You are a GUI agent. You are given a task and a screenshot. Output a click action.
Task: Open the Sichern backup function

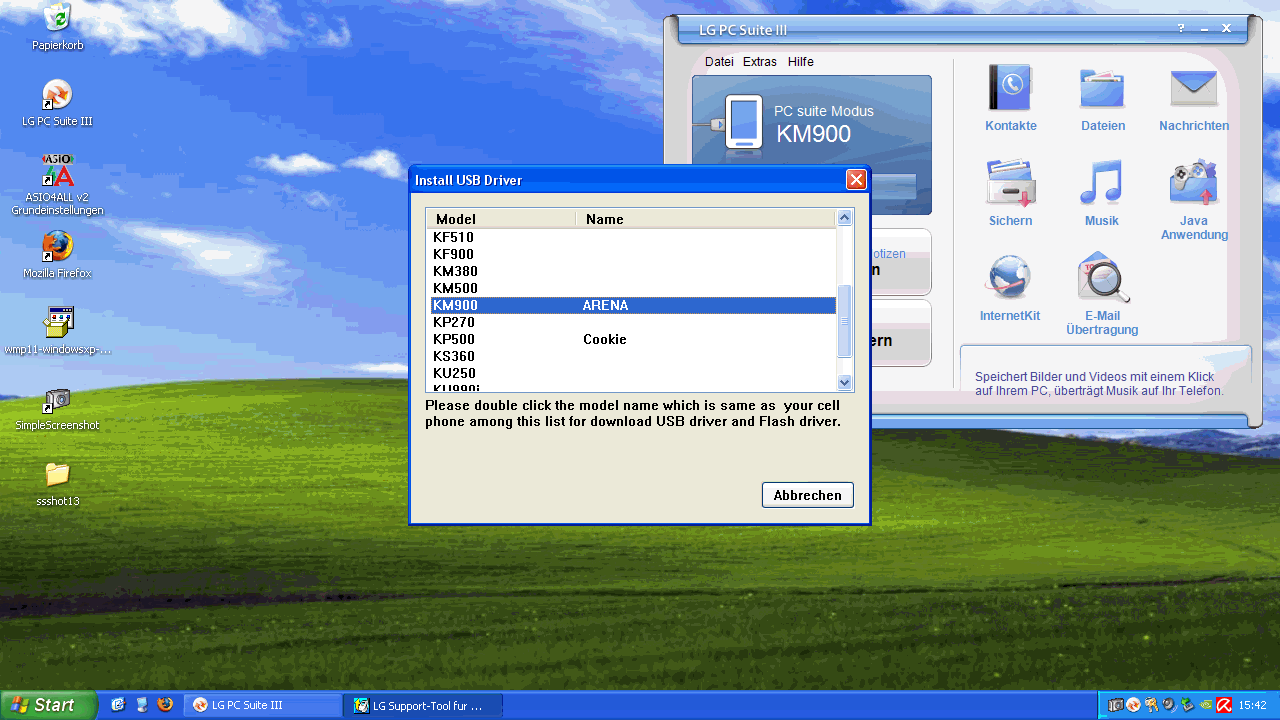pyautogui.click(x=1010, y=193)
